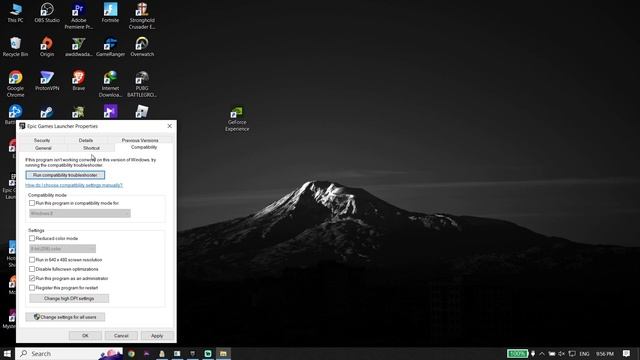Click Change high DPI settings
This screenshot has width=640, height=360.
(x=69, y=298)
